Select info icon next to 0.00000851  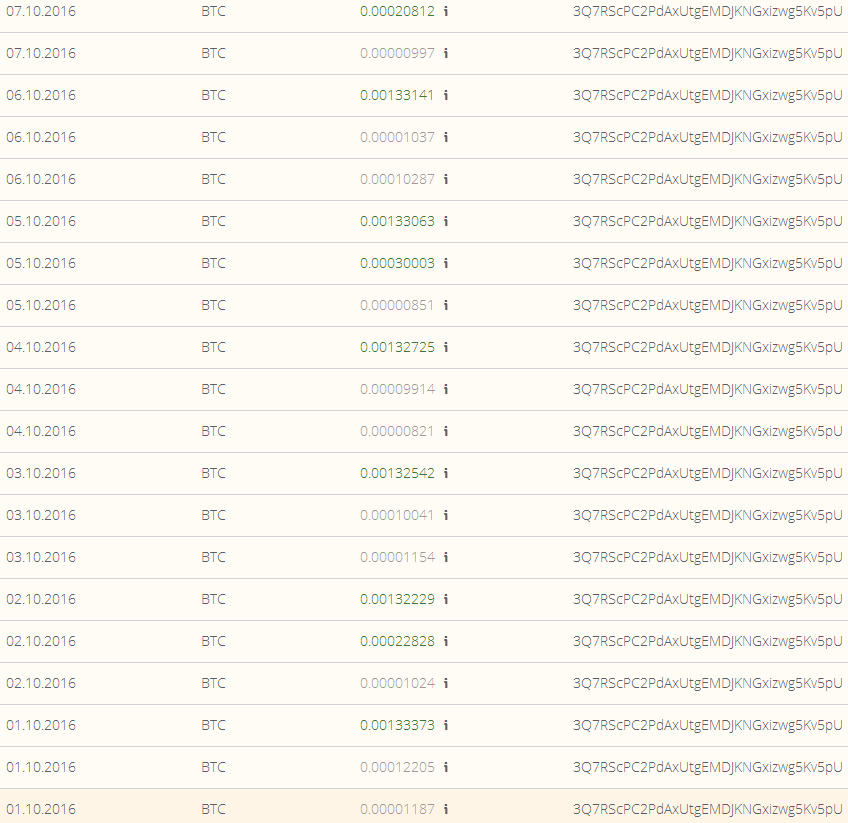(x=446, y=305)
